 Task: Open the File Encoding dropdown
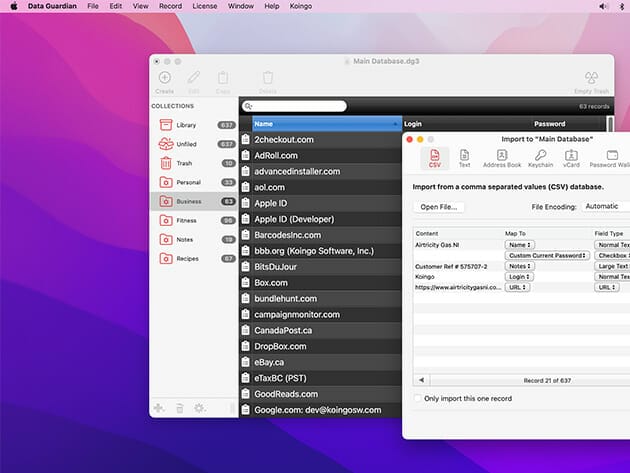pyautogui.click(x=606, y=206)
